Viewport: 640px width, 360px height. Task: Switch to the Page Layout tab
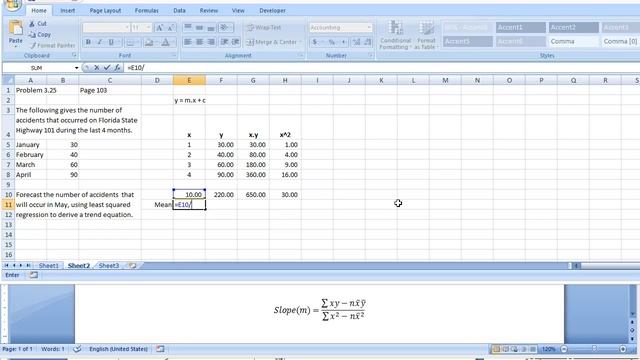click(105, 11)
